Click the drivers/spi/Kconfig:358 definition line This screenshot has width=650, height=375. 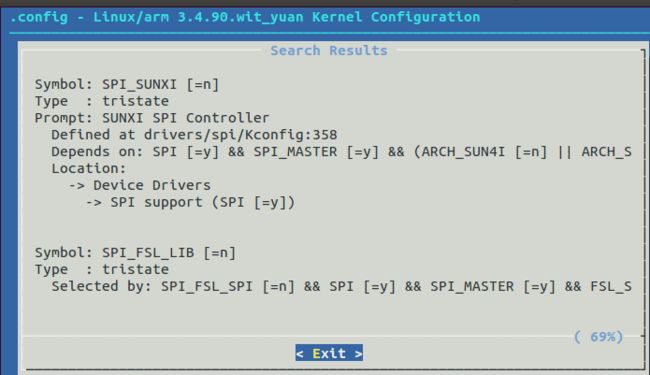[x=194, y=135]
